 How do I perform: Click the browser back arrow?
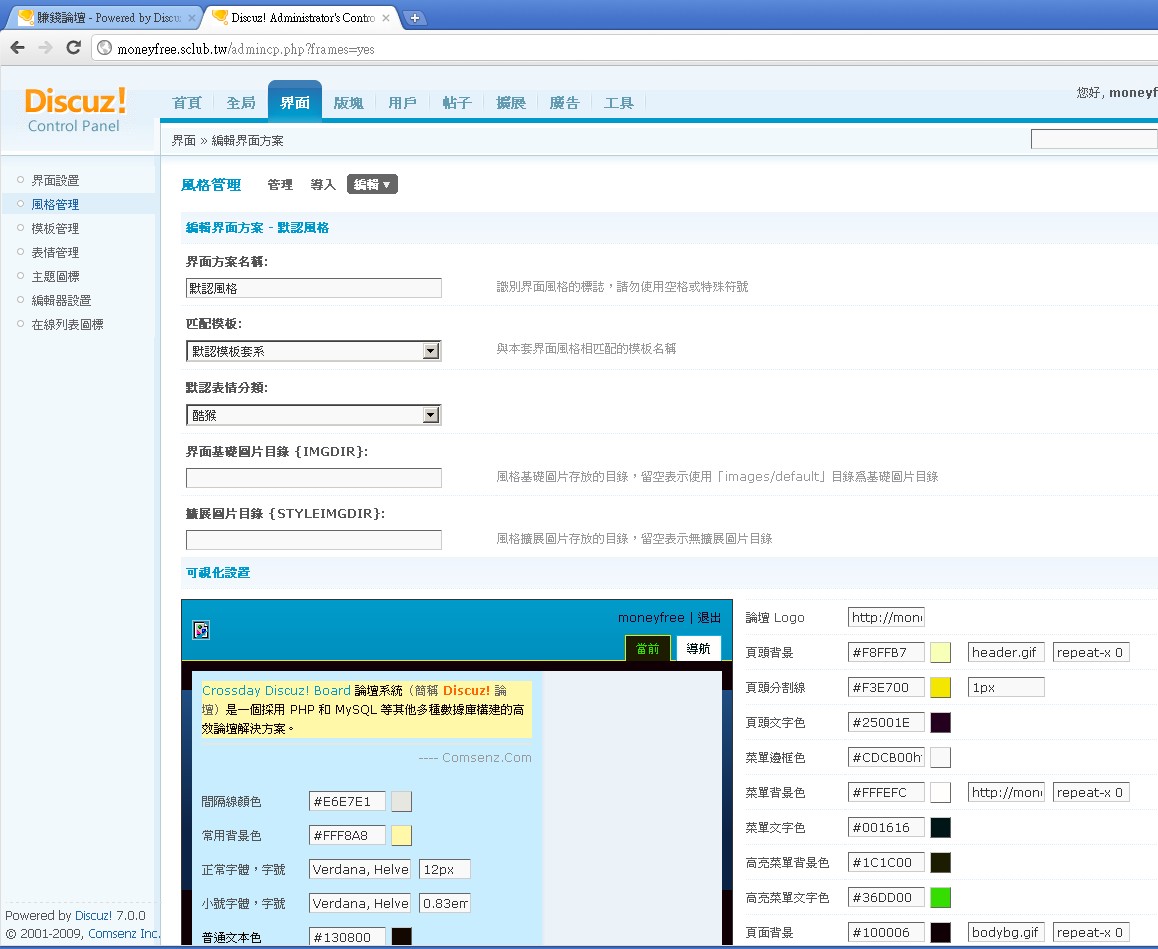[x=18, y=48]
